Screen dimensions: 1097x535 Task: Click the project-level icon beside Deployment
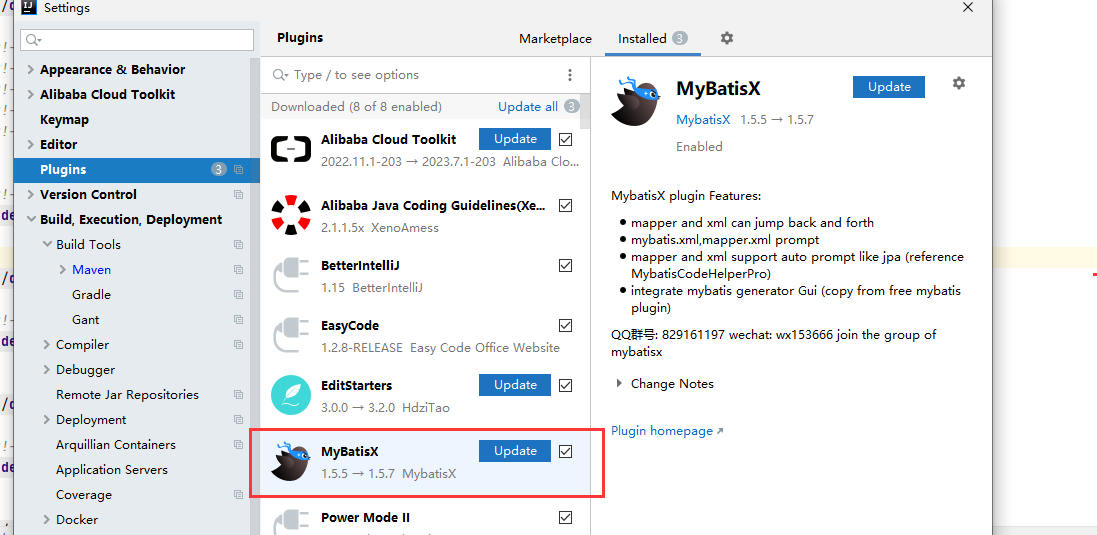click(239, 420)
